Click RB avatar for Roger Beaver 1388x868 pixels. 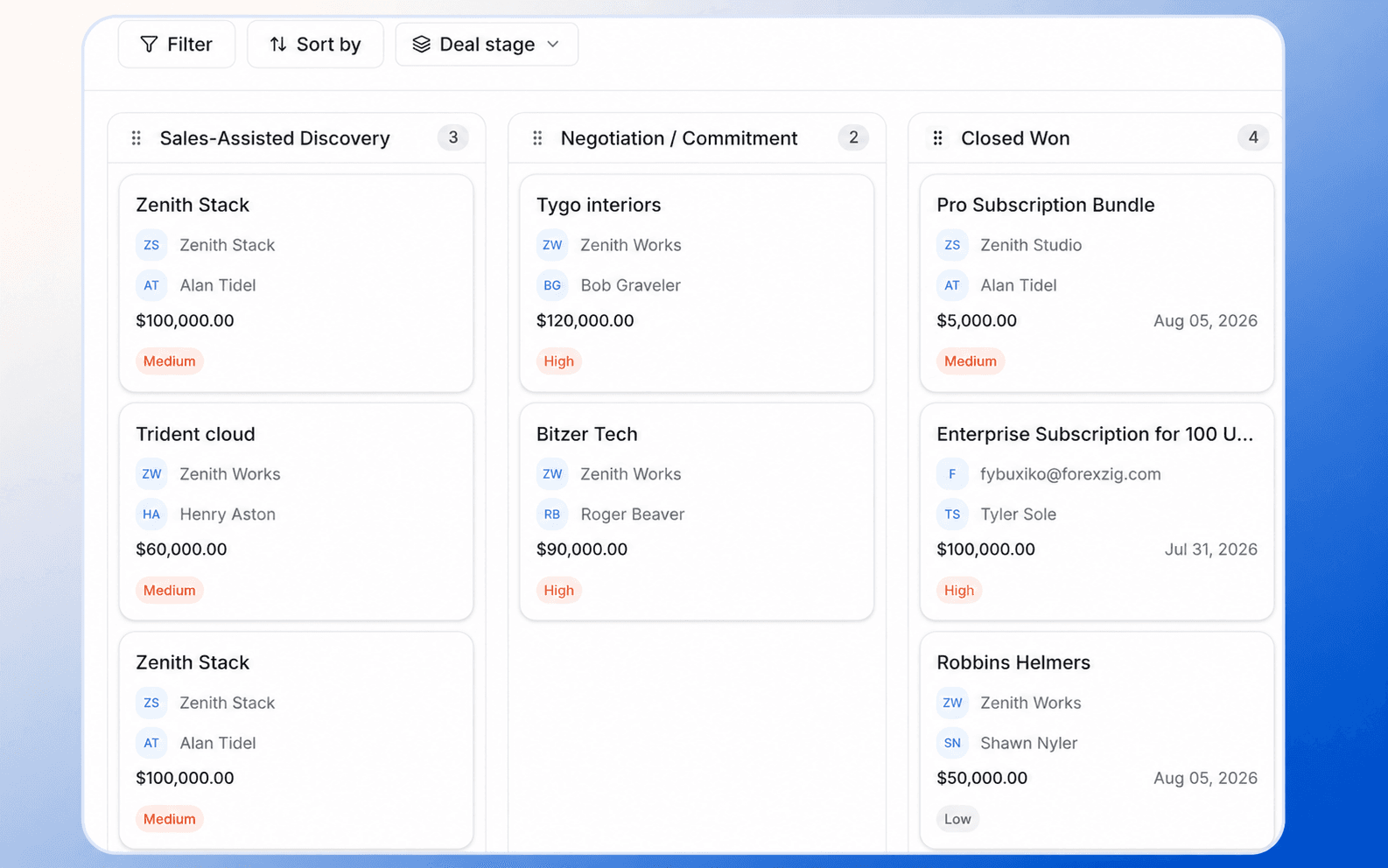[x=552, y=514]
